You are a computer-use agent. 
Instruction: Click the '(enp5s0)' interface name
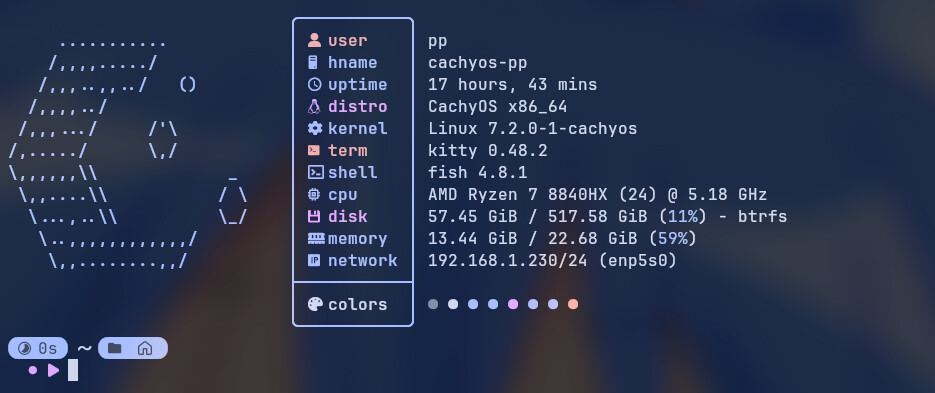pos(637,261)
